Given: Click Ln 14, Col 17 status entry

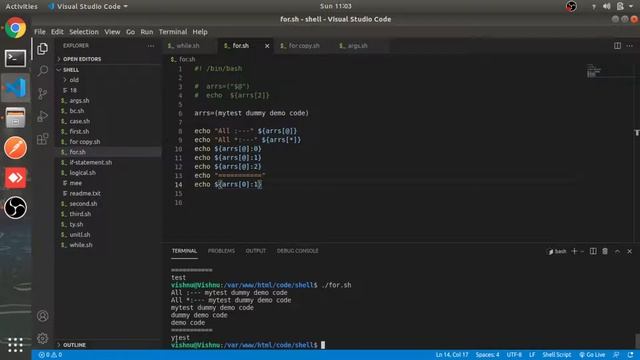Looking at the screenshot, I should [x=451, y=355].
